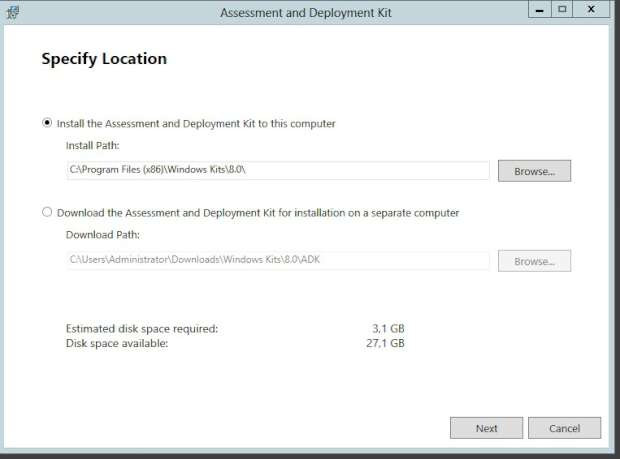The height and width of the screenshot is (459, 620).
Task: Maximize the Assessment and Deployment Kit window
Action: point(562,10)
